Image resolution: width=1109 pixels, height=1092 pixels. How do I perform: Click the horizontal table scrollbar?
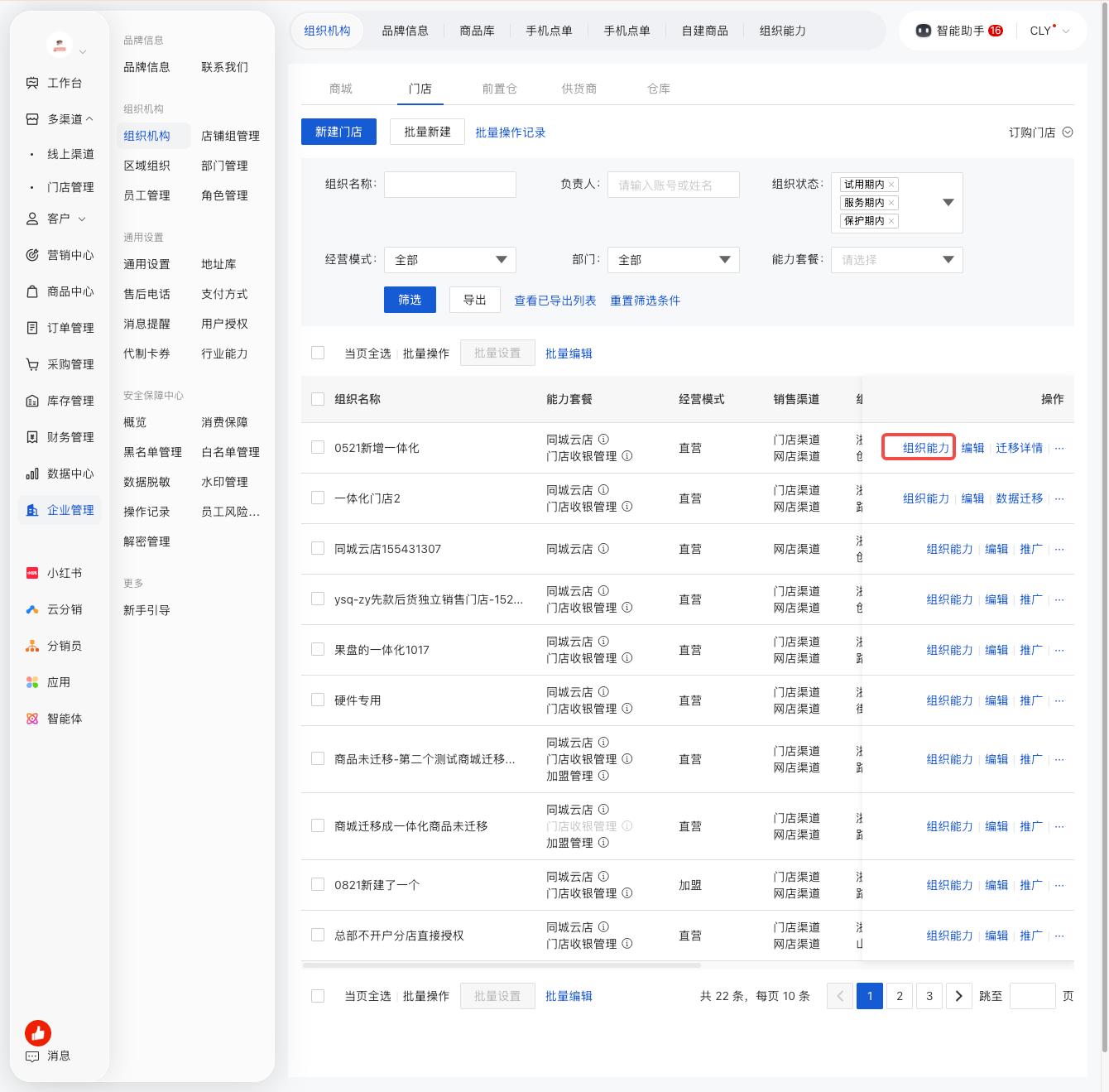(502, 965)
